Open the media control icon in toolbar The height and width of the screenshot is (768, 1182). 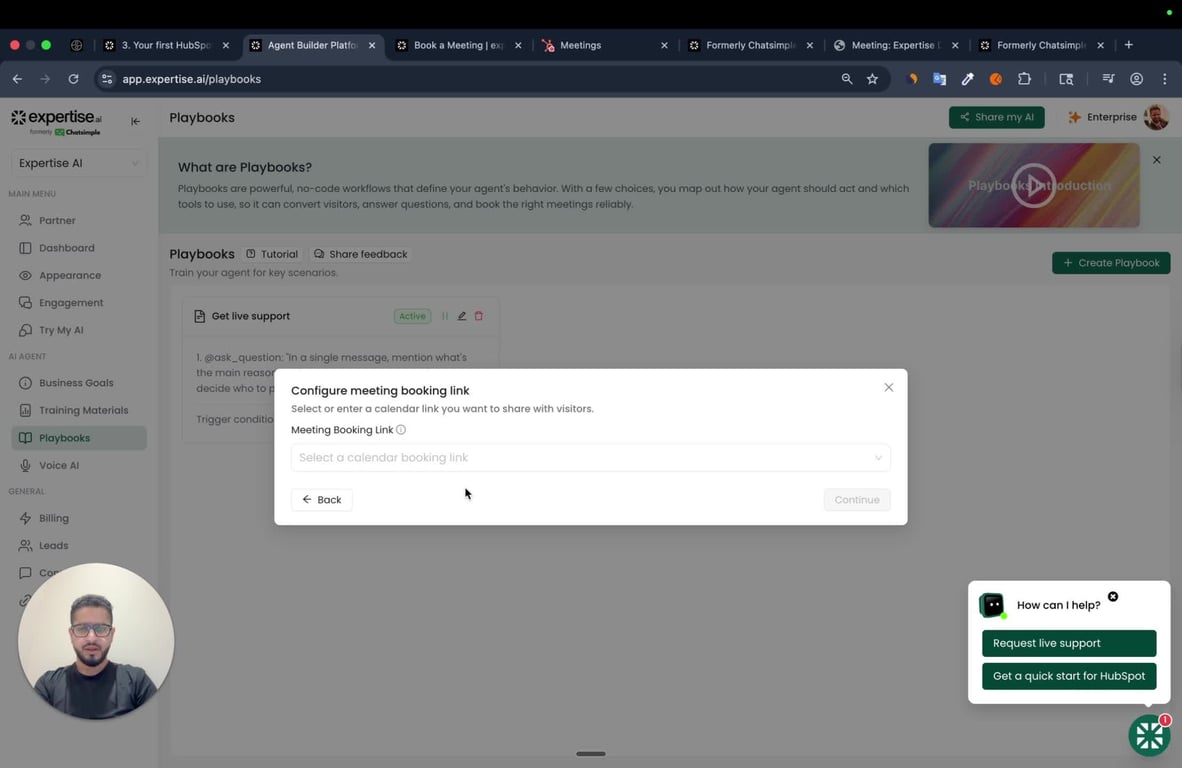1108,79
